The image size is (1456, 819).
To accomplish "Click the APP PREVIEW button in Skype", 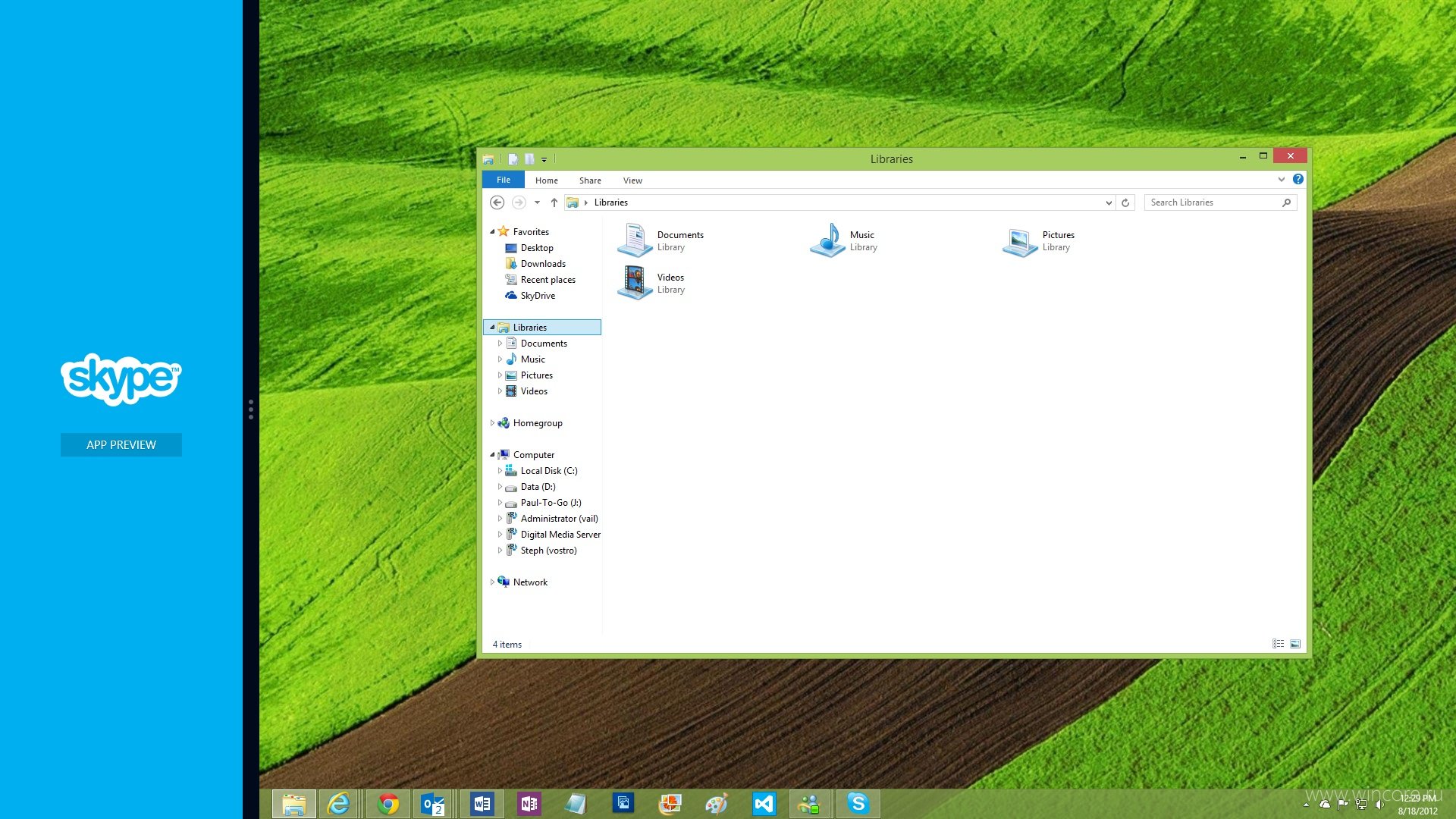I will tap(121, 444).
